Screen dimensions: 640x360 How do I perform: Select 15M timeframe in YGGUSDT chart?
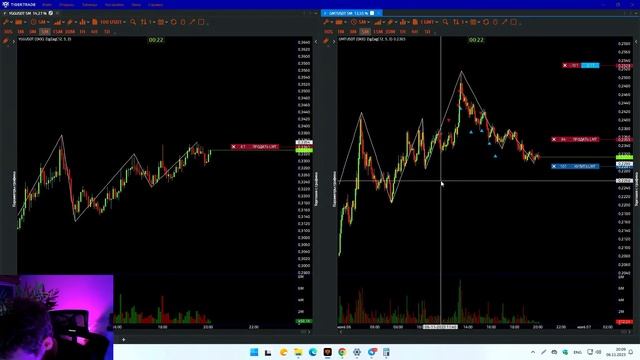58,31
